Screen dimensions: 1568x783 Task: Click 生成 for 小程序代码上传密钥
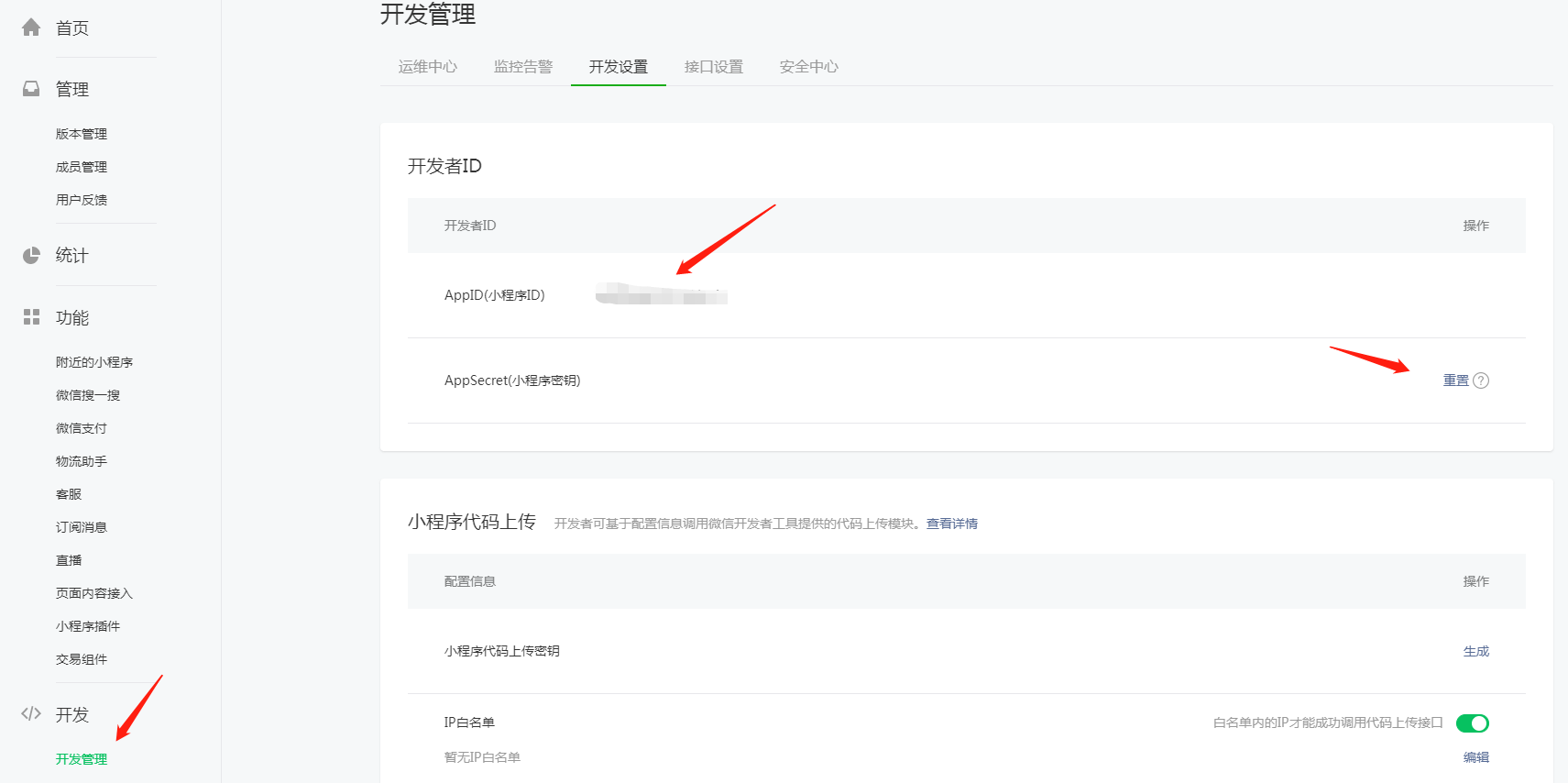tap(1476, 651)
